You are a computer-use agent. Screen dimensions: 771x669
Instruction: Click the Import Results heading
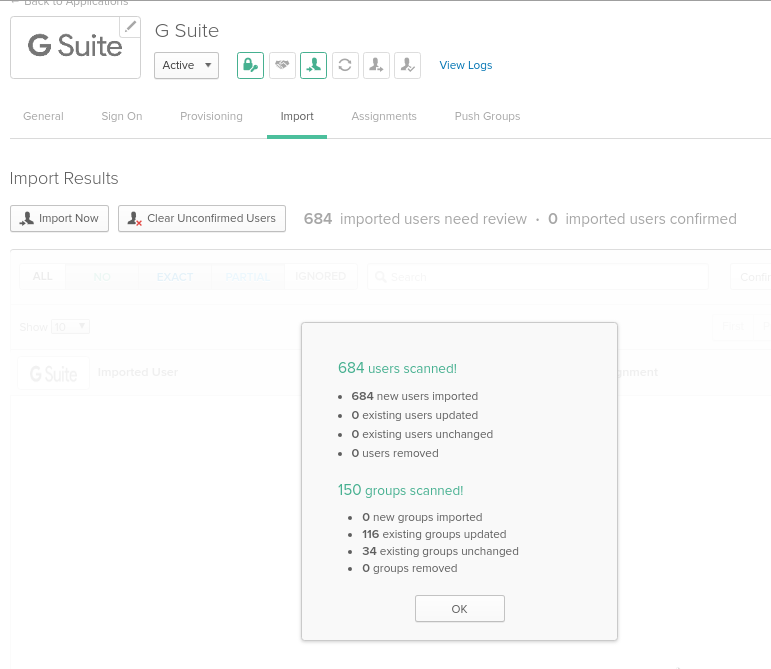tap(64, 178)
